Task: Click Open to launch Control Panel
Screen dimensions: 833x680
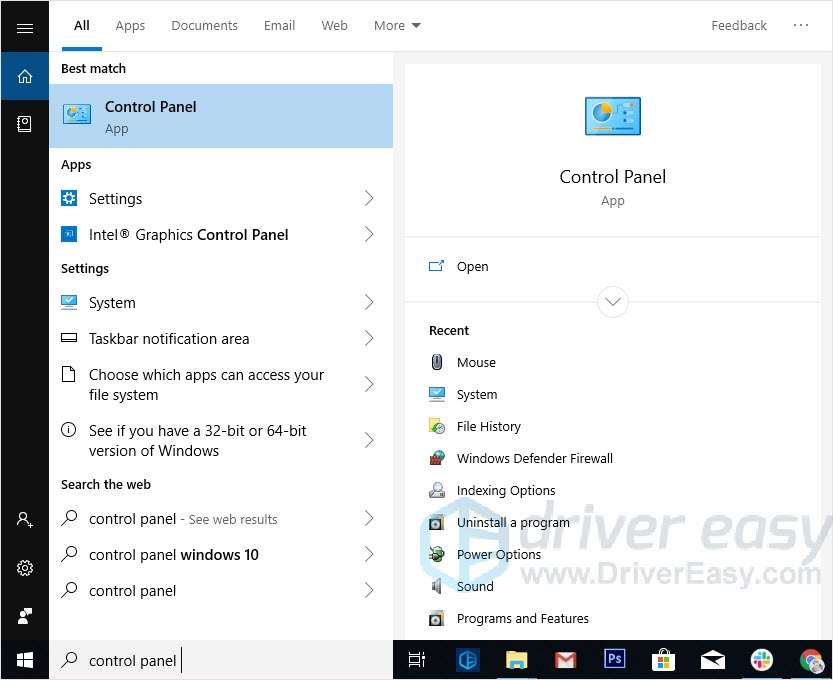Action: (472, 266)
